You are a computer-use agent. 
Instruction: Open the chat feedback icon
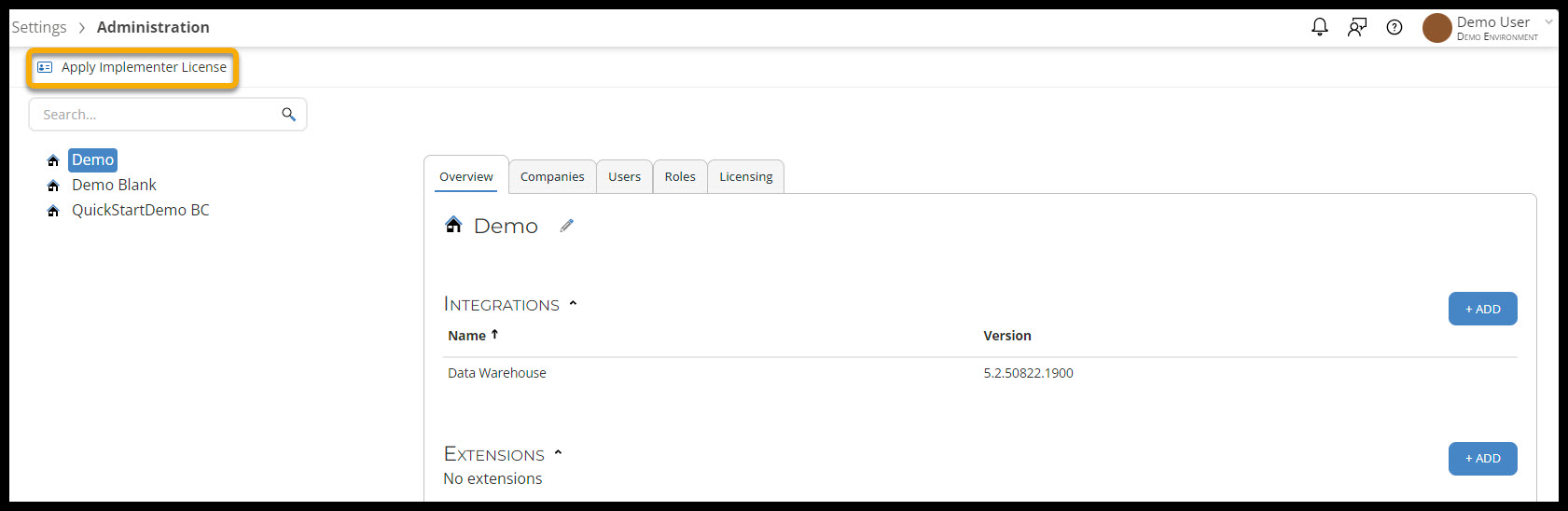pyautogui.click(x=1357, y=27)
